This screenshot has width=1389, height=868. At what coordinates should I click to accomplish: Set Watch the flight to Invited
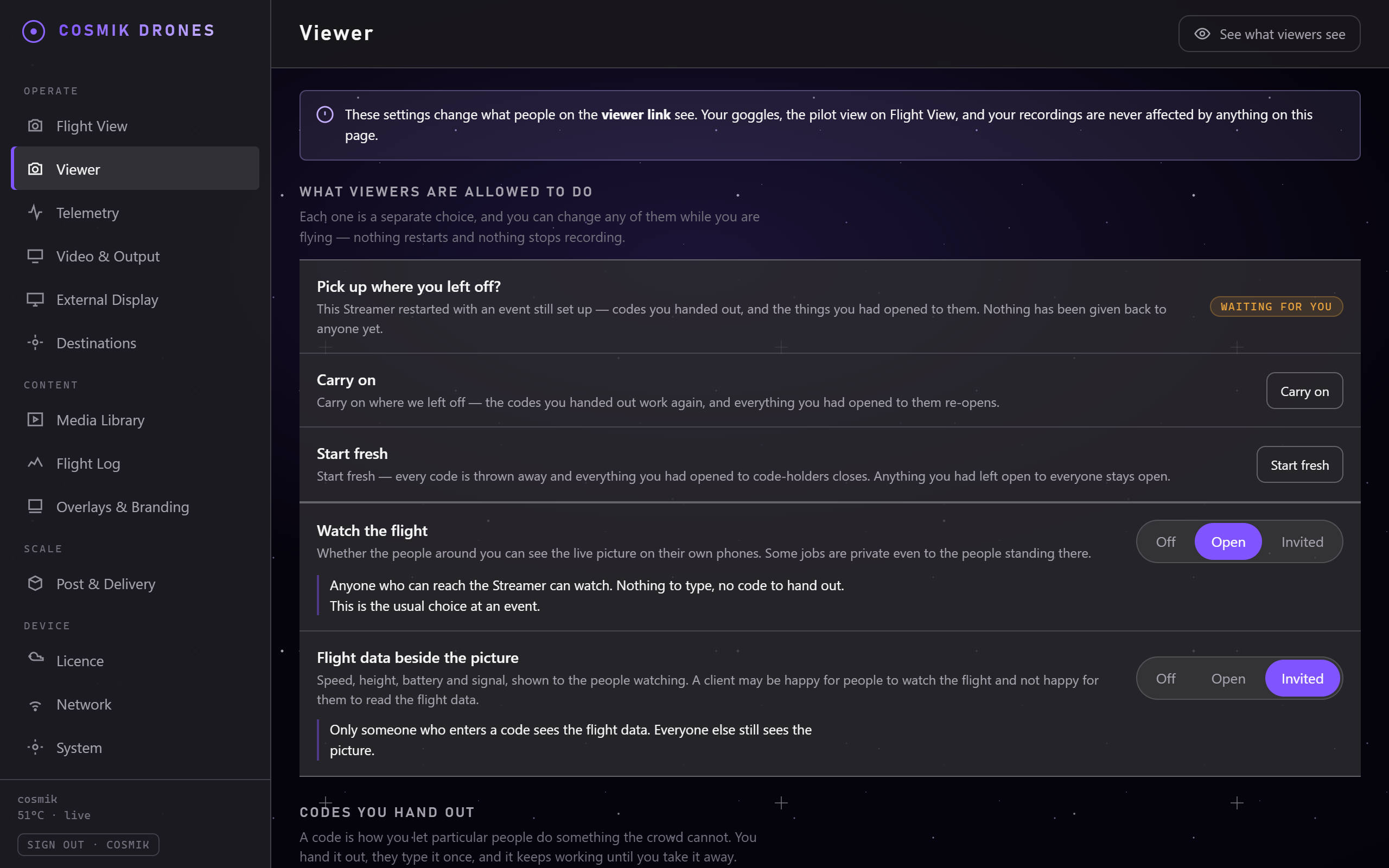click(1302, 541)
